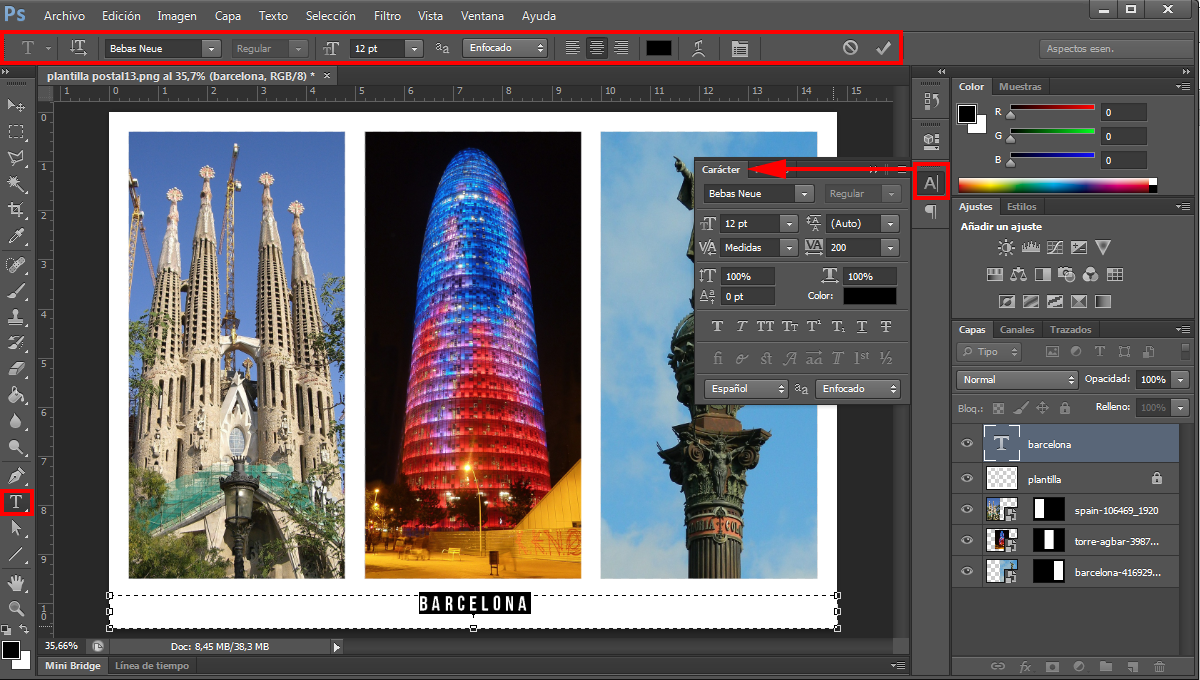1200x680 pixels.
Task: Open the Enfocado anti-aliasing dropdown
Action: point(505,47)
